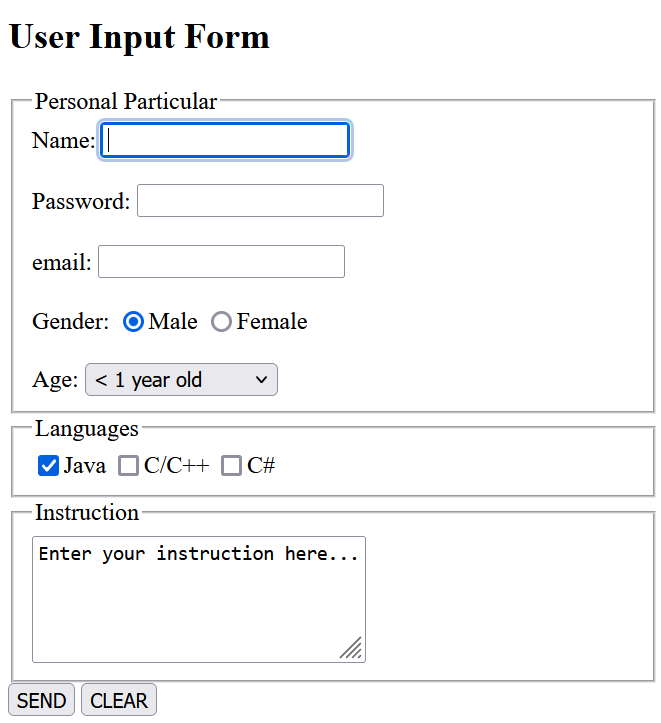Open the Age dropdown list
Screen dimensions: 661x723
point(181,380)
